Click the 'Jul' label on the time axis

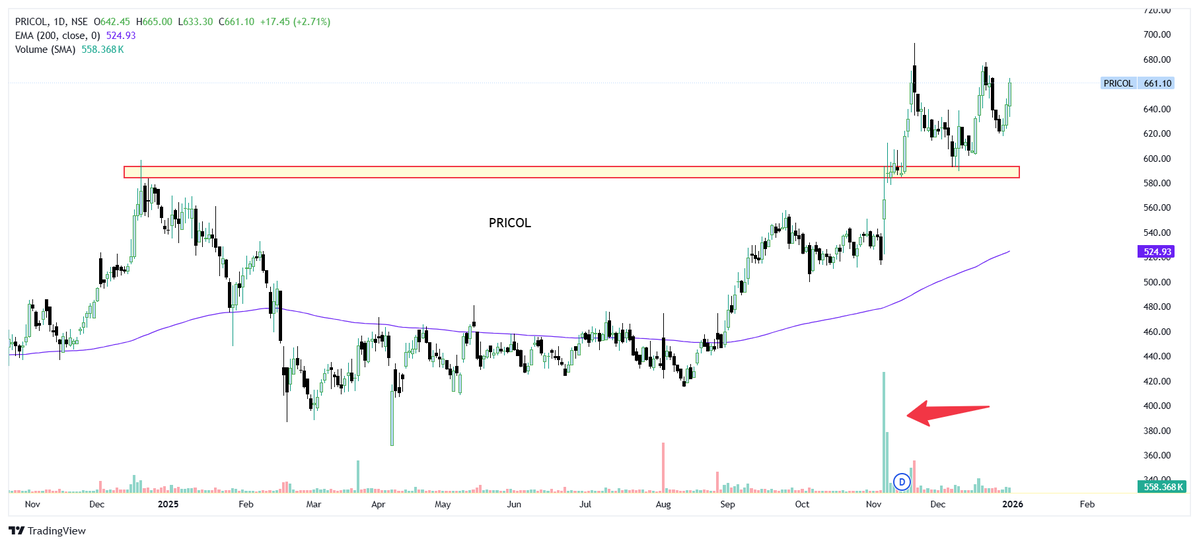coord(585,504)
